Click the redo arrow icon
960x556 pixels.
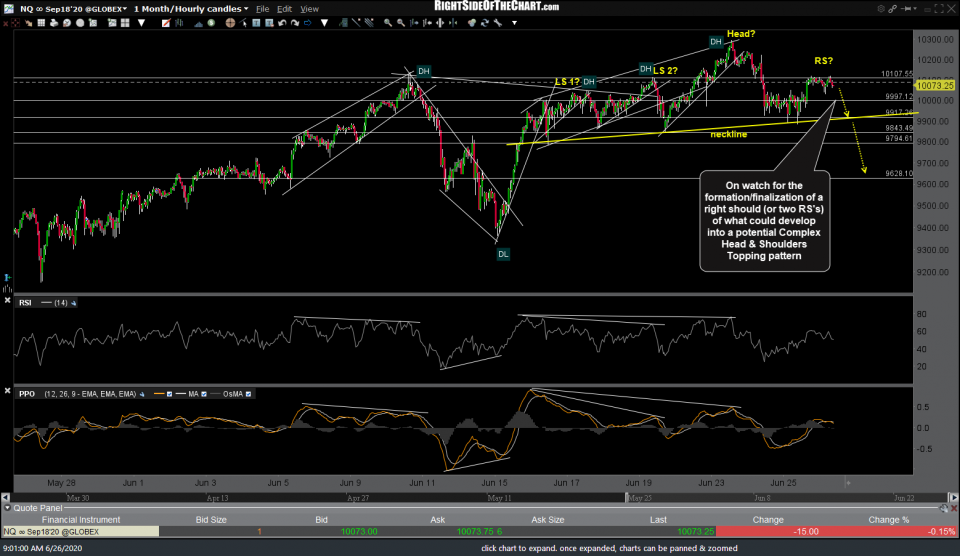295,23
